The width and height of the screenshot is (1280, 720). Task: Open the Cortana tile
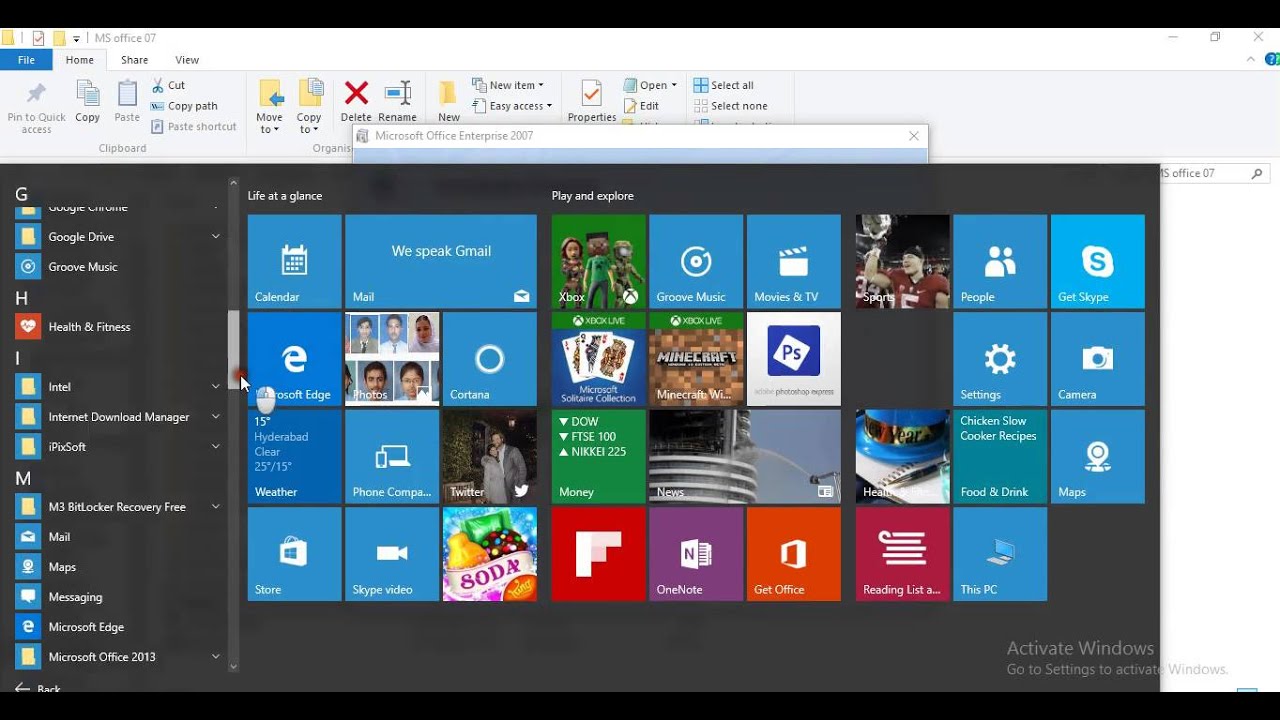tap(490, 359)
